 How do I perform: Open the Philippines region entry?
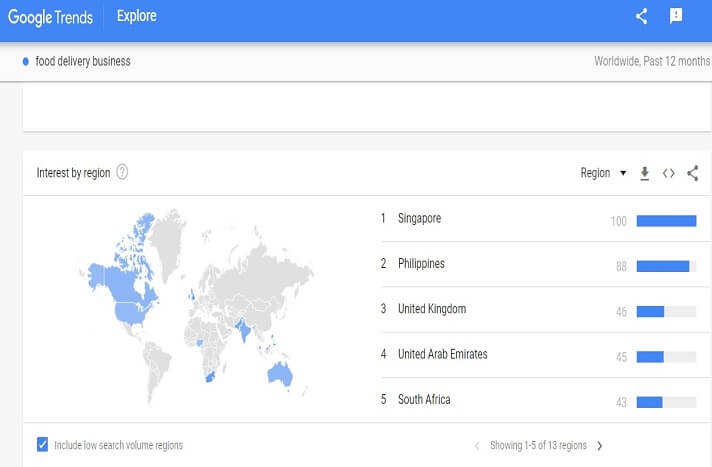tap(421, 264)
